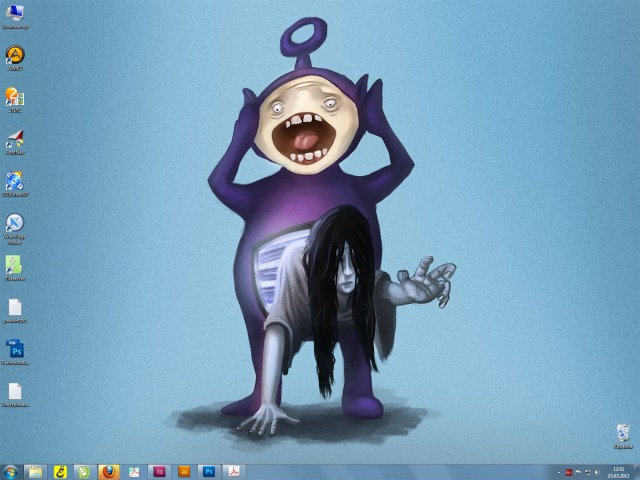
Task: Click the green taskbar application icon
Action: click(x=84, y=472)
